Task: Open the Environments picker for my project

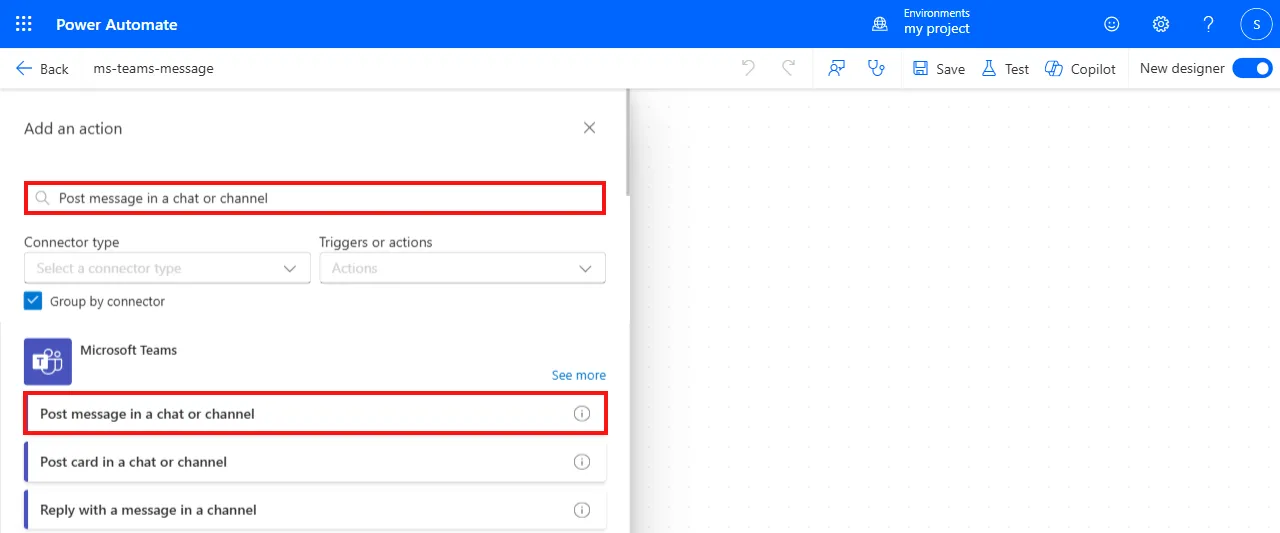Action: (x=921, y=22)
